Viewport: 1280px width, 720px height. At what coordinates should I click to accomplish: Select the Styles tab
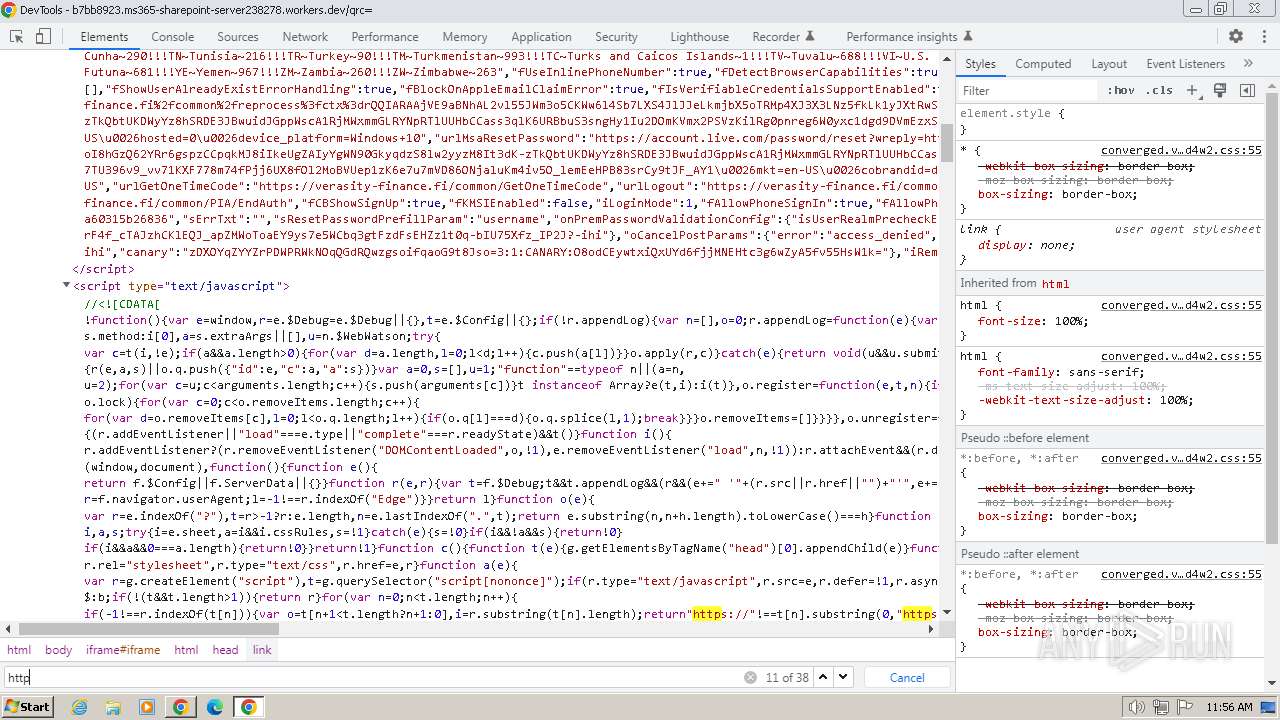click(980, 63)
